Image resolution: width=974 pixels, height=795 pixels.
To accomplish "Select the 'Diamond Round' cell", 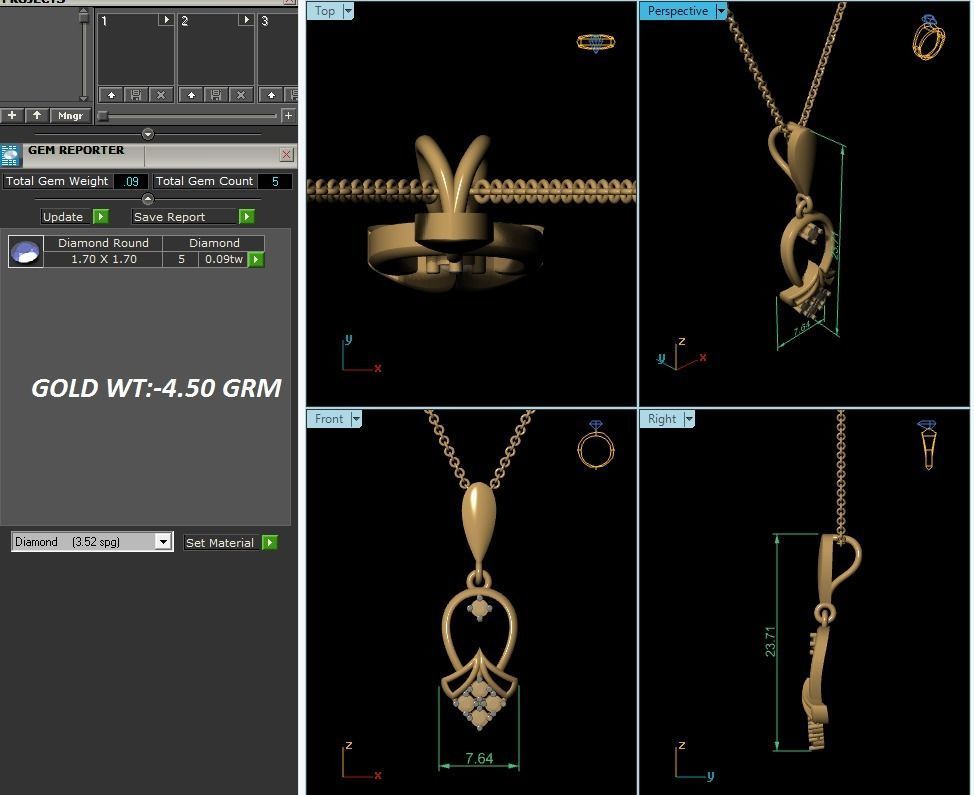I will 103,243.
